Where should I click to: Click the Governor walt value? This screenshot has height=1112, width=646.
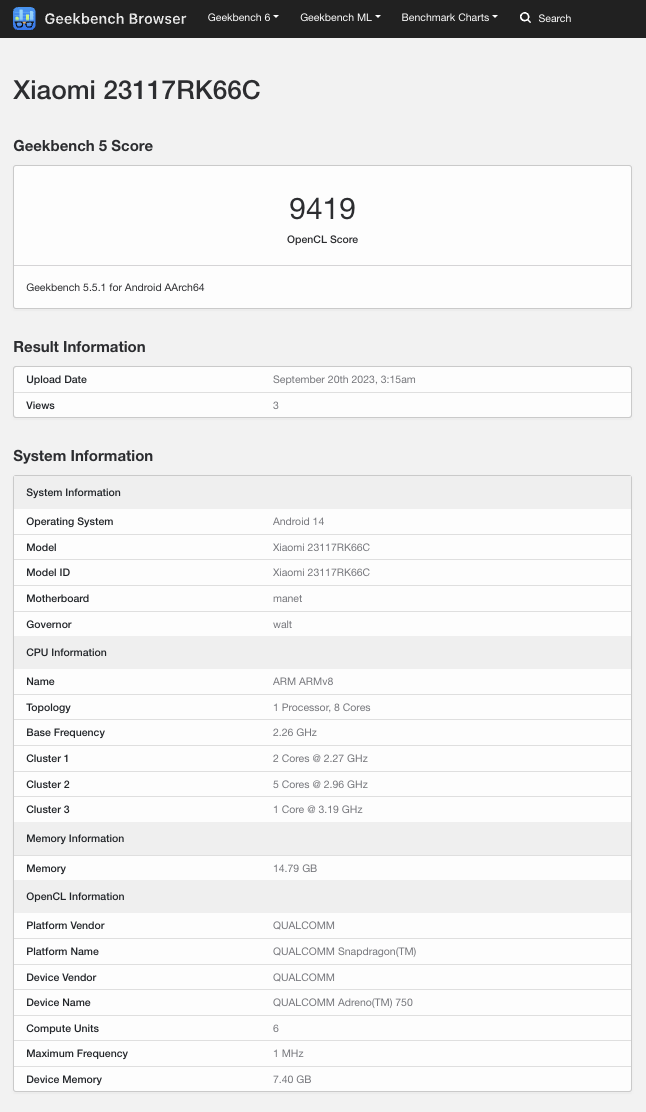coord(282,624)
